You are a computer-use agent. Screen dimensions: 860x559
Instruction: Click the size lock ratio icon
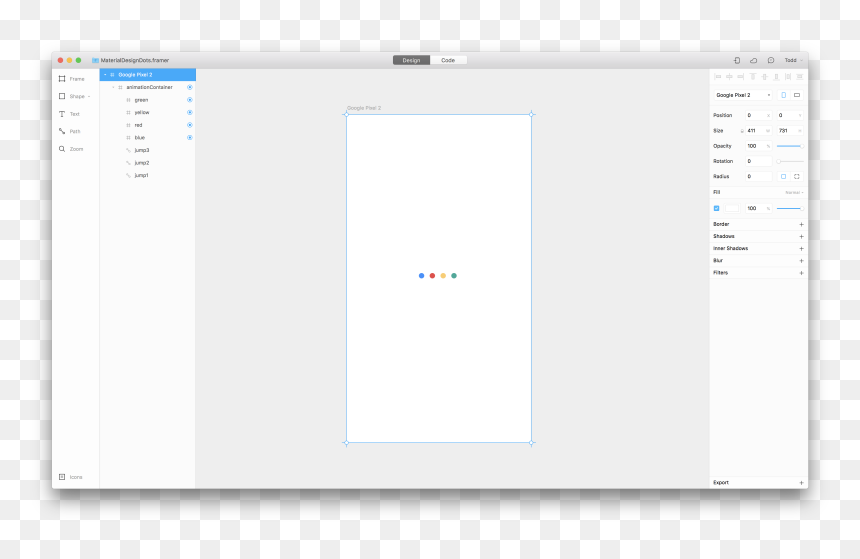coord(742,131)
